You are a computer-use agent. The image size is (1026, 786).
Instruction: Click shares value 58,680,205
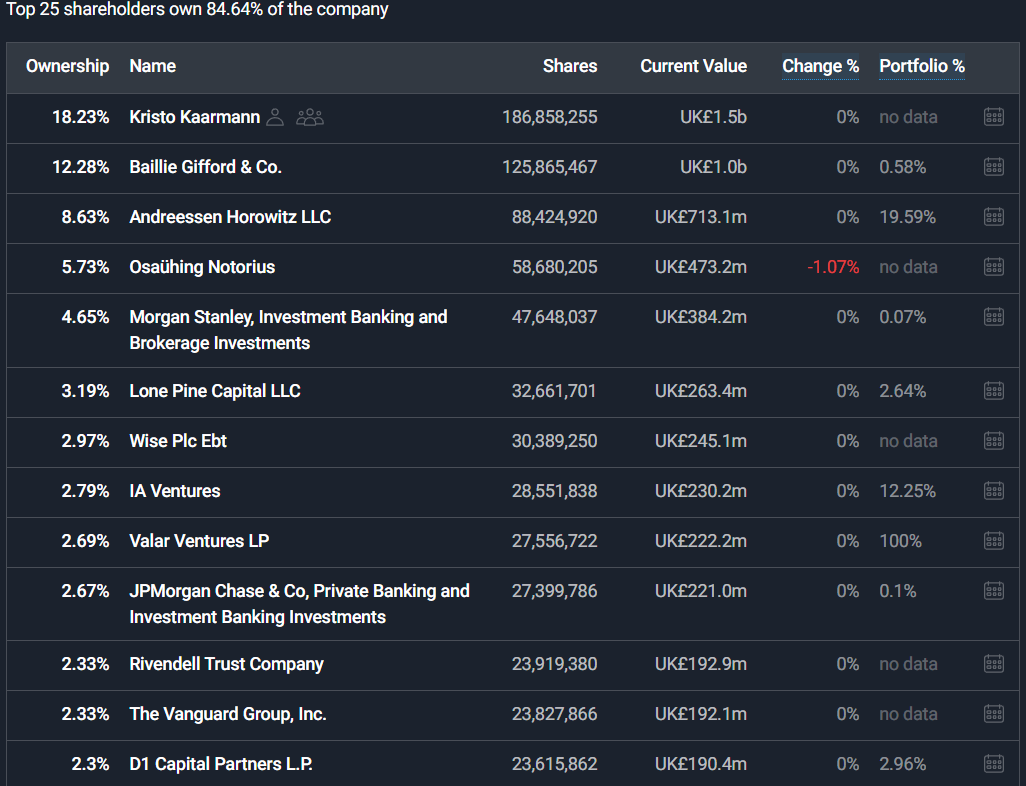click(x=554, y=267)
